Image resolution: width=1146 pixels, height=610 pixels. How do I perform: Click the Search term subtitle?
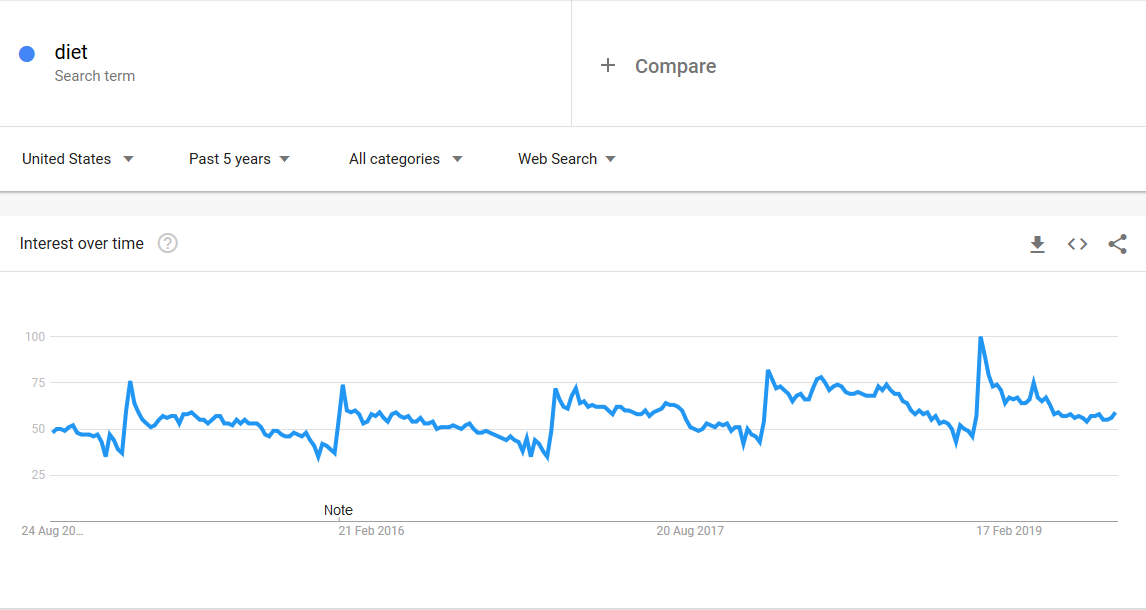tap(95, 76)
